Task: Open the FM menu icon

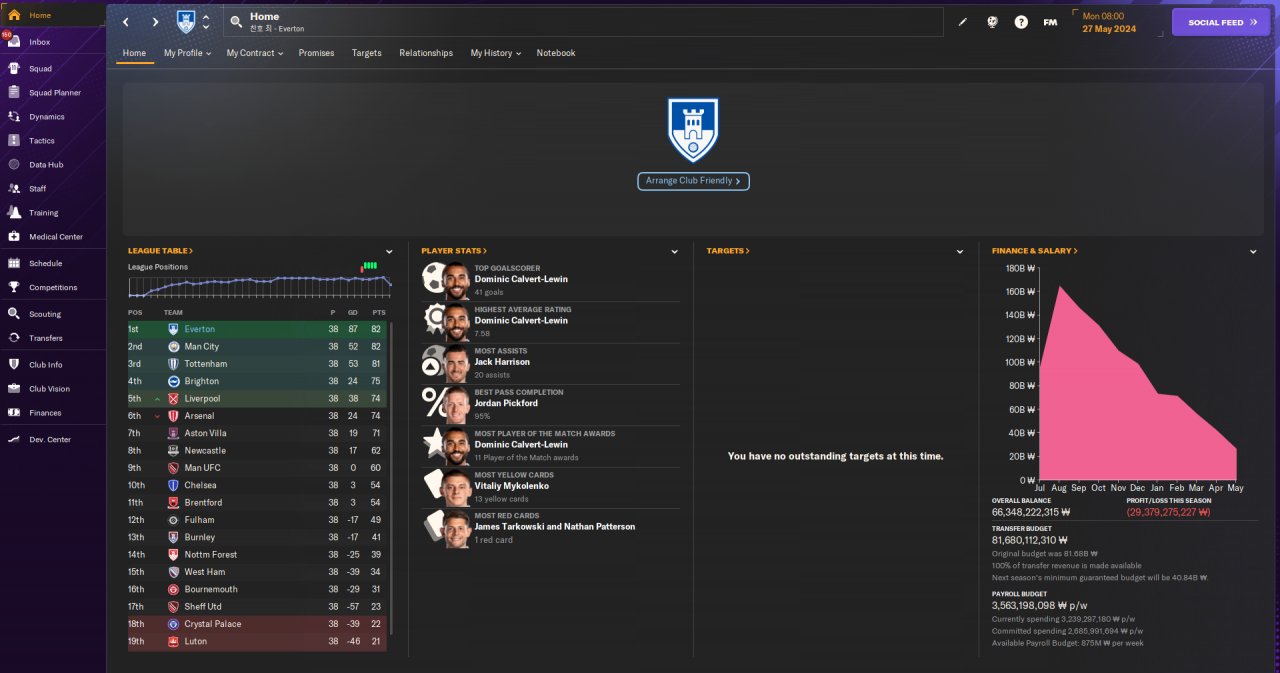Action: (x=1050, y=22)
